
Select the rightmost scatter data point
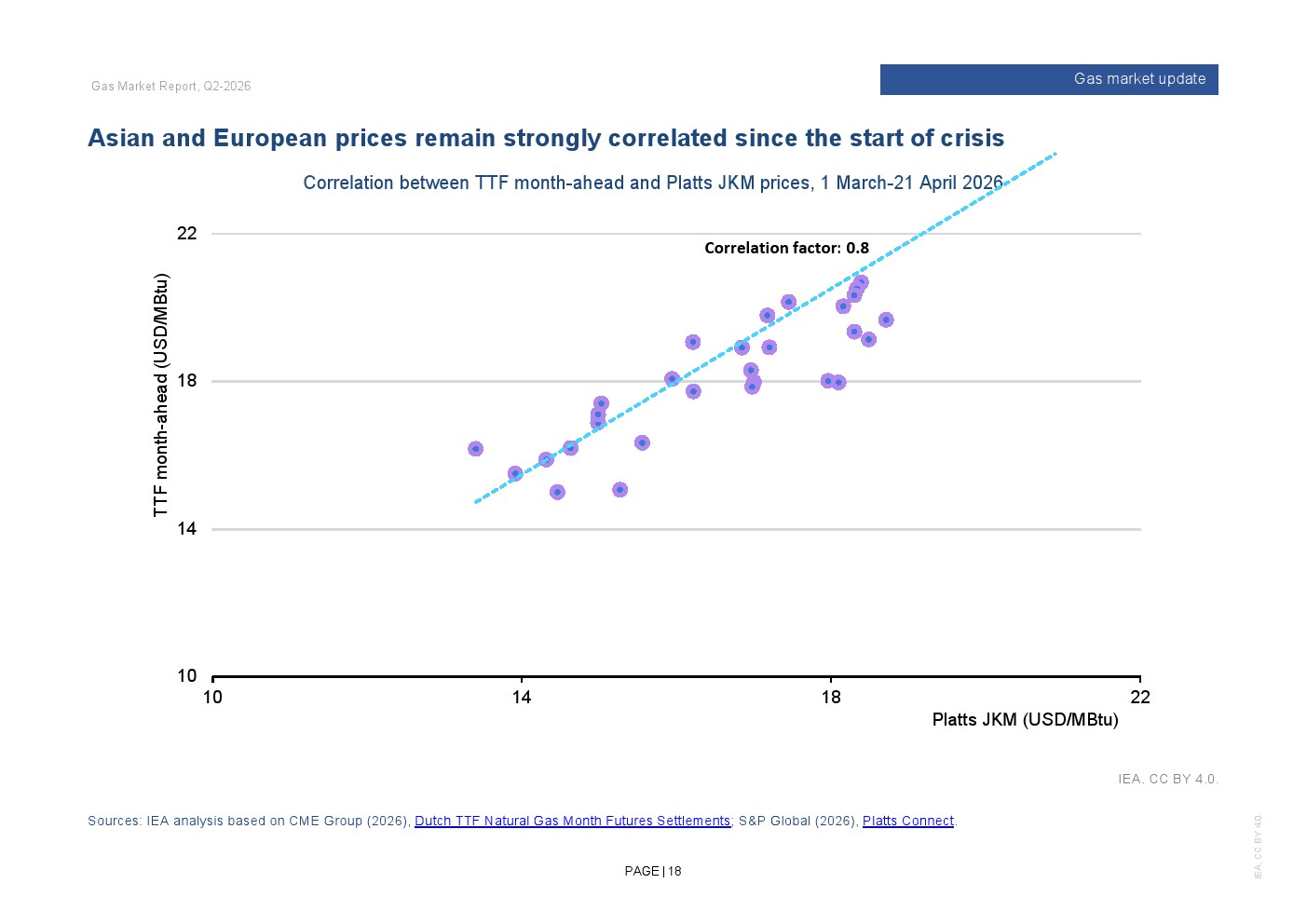pos(886,319)
